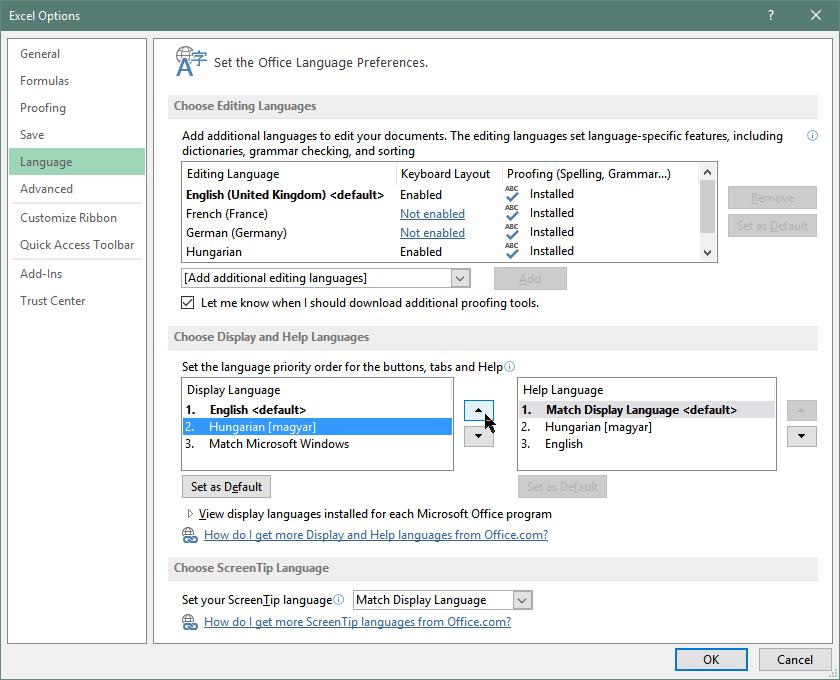This screenshot has width=840, height=680.
Task: Close the Excel Options dialog
Action: (x=816, y=15)
